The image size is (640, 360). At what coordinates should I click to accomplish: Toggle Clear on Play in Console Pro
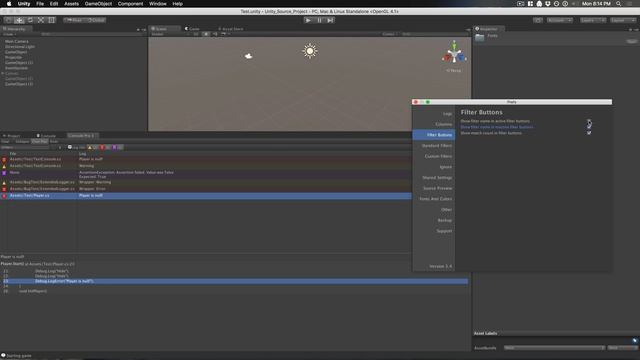40,142
